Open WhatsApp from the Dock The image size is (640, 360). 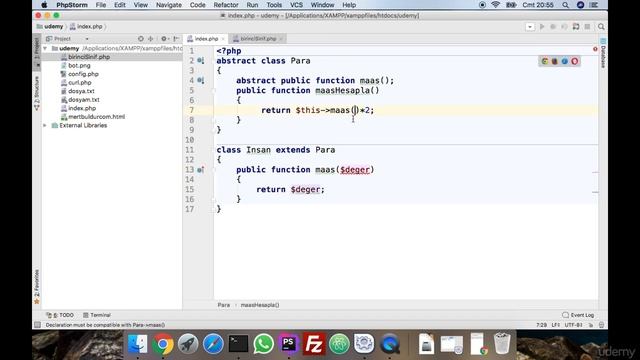coord(263,344)
